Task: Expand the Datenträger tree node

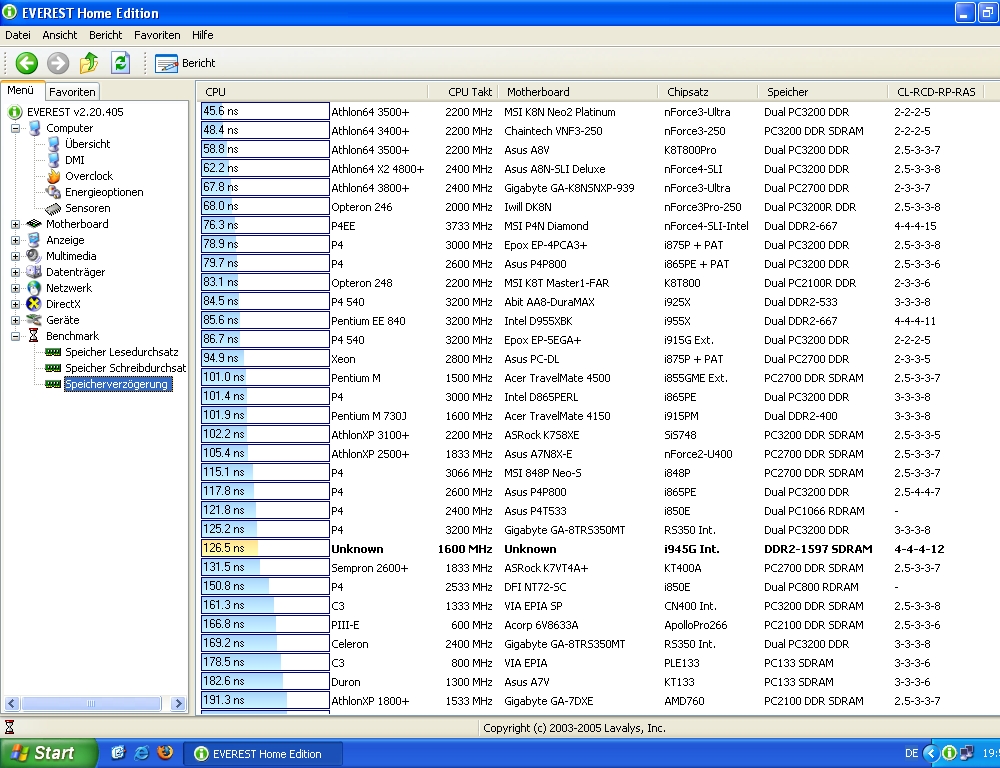Action: 15,272
